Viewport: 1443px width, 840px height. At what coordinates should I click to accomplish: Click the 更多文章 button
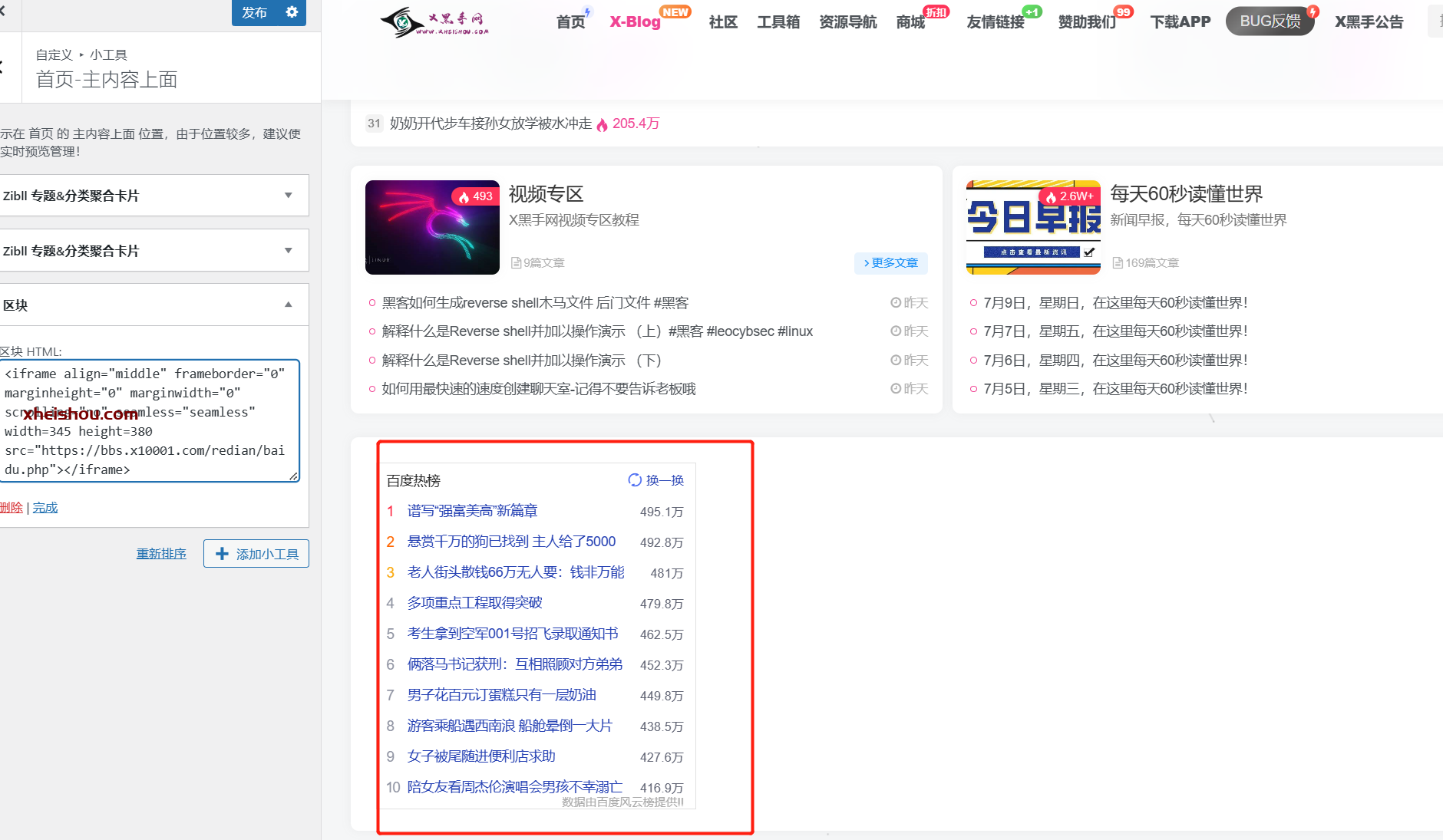(891, 263)
